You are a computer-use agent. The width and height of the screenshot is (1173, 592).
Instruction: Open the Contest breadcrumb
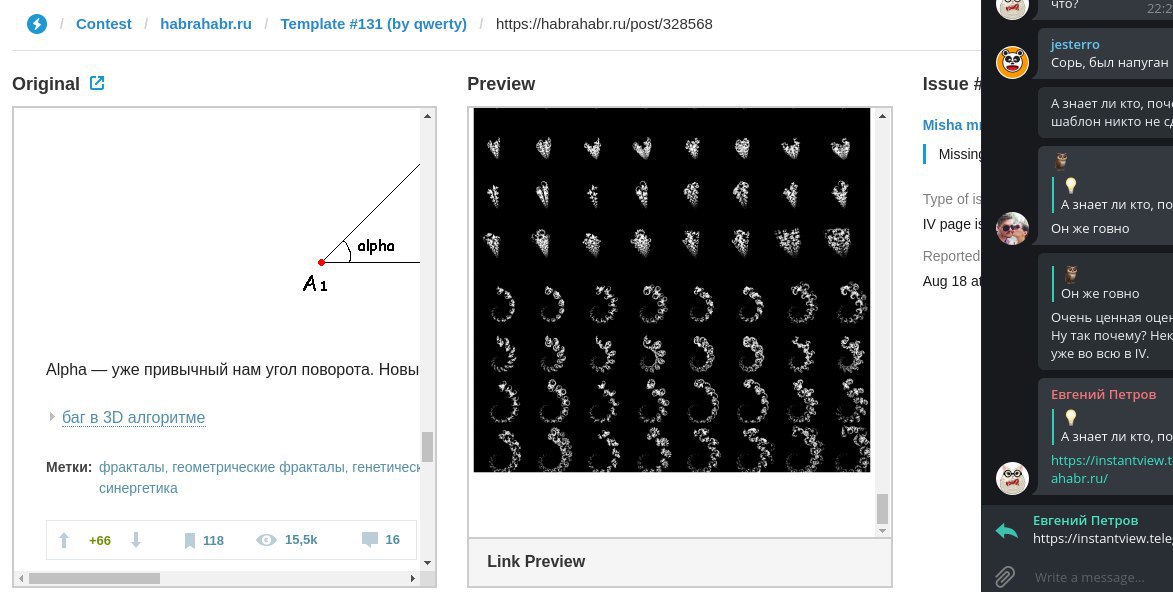tap(104, 23)
